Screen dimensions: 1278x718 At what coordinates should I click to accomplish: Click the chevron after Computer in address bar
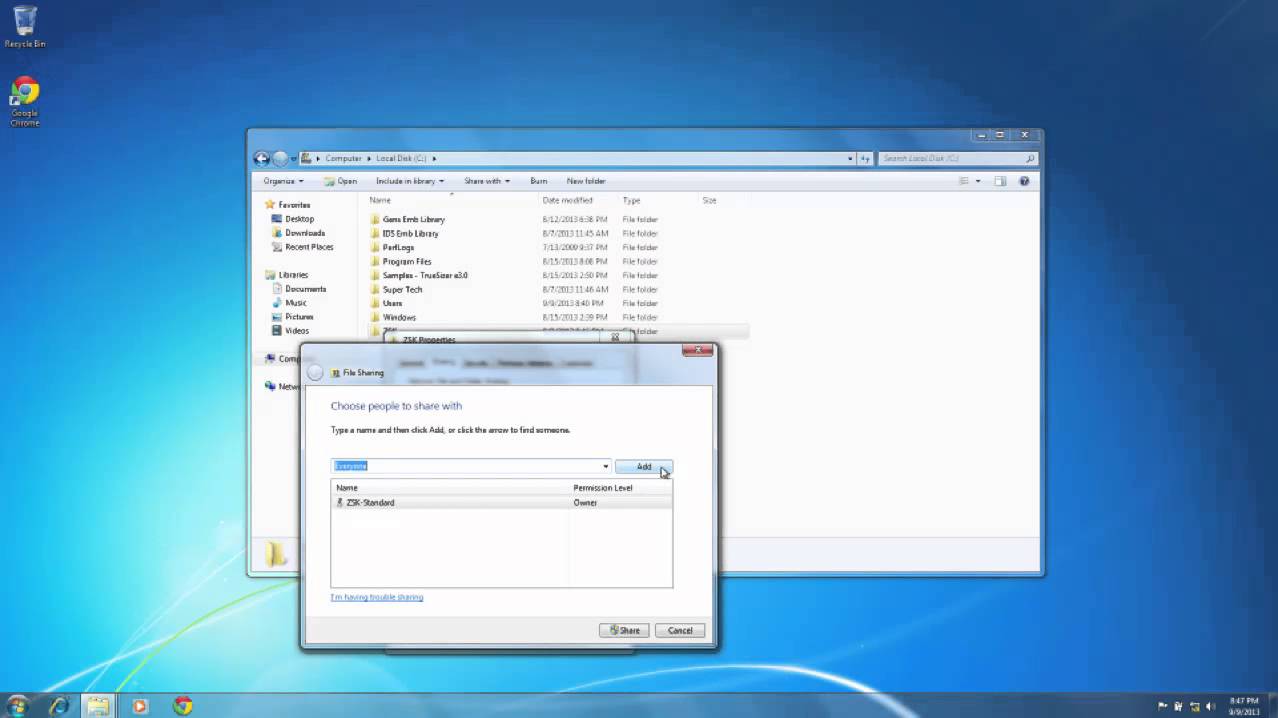tap(369, 158)
